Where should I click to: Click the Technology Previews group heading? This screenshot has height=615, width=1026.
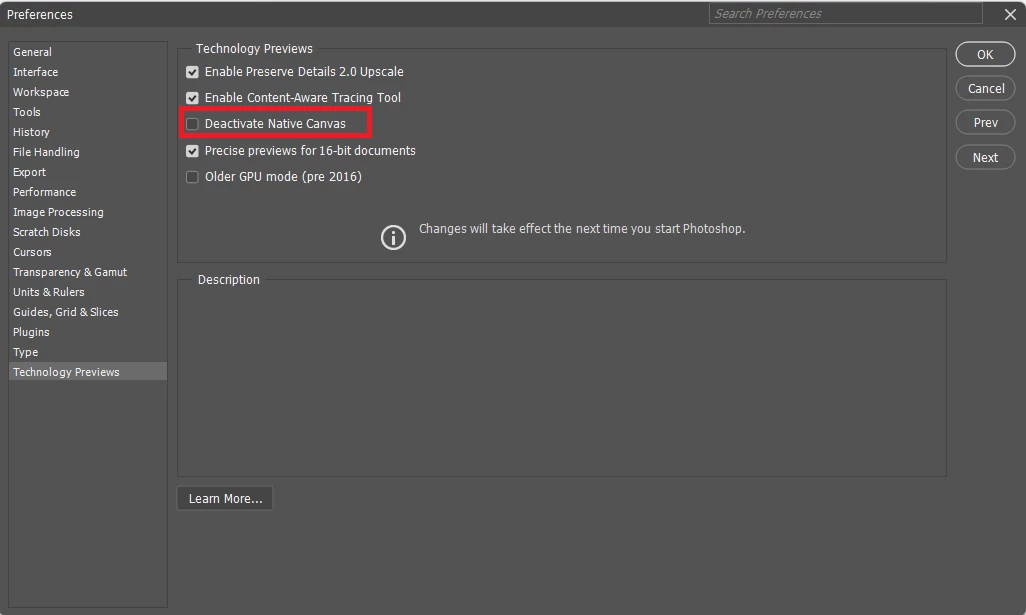pos(254,48)
